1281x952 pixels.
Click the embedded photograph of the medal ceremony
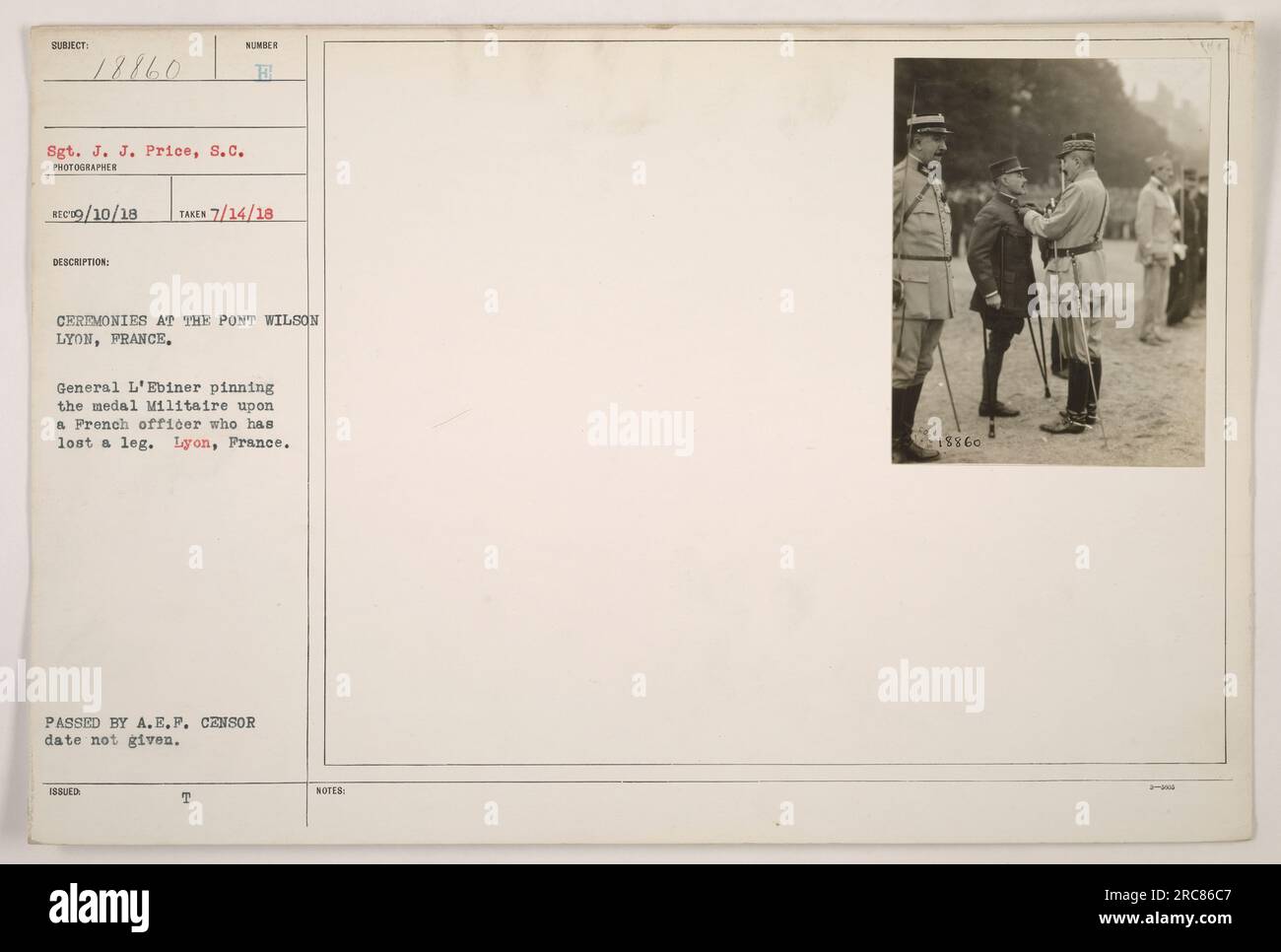pyautogui.click(x=1048, y=261)
